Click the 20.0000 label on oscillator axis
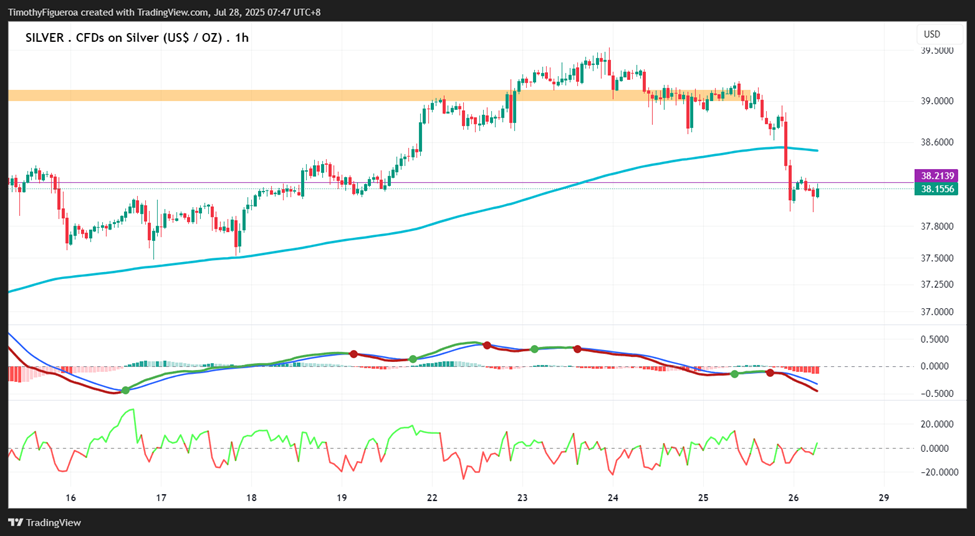This screenshot has width=975, height=536. [937, 424]
